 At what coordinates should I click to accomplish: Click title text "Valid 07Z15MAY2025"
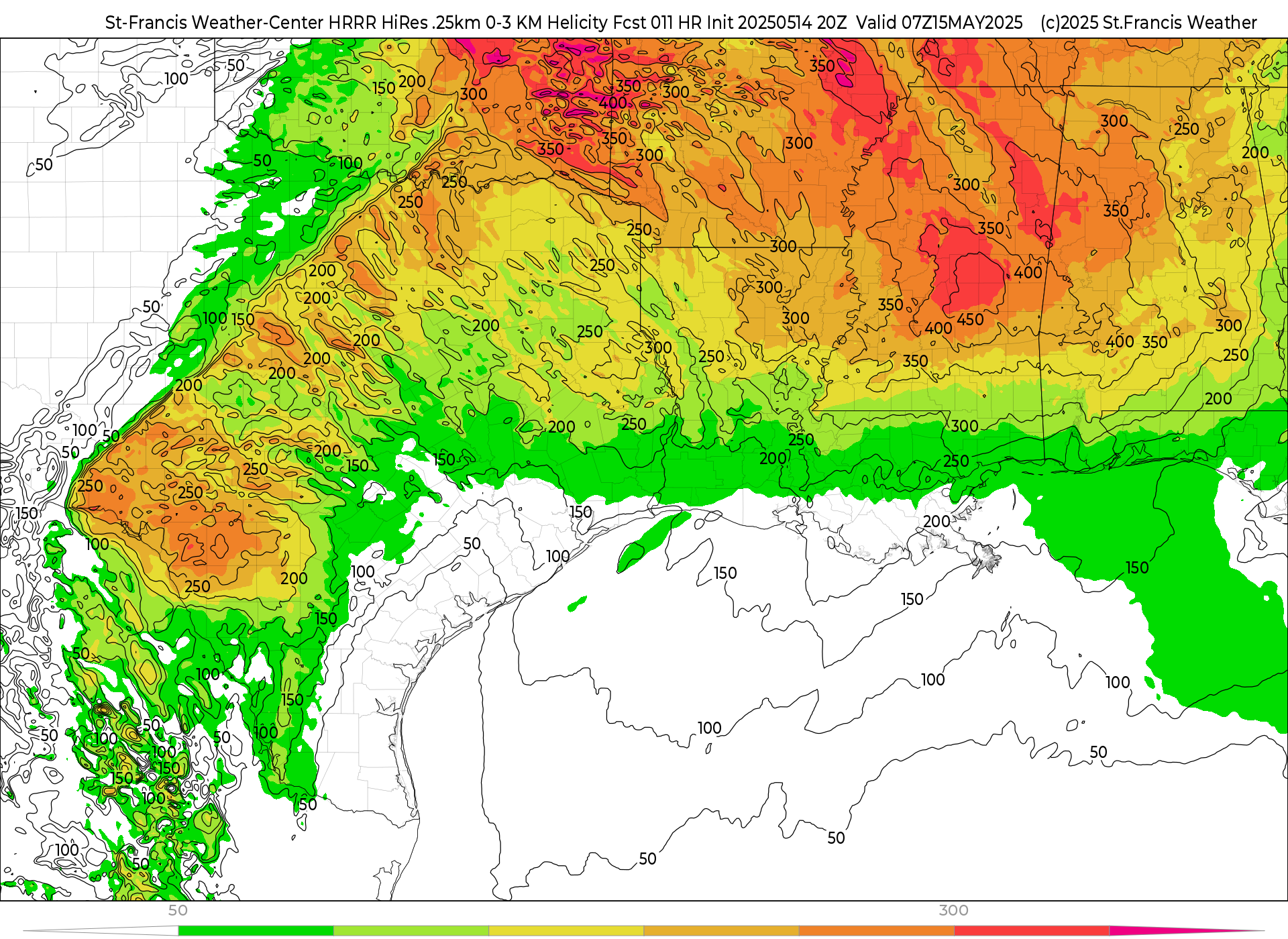tap(939, 23)
